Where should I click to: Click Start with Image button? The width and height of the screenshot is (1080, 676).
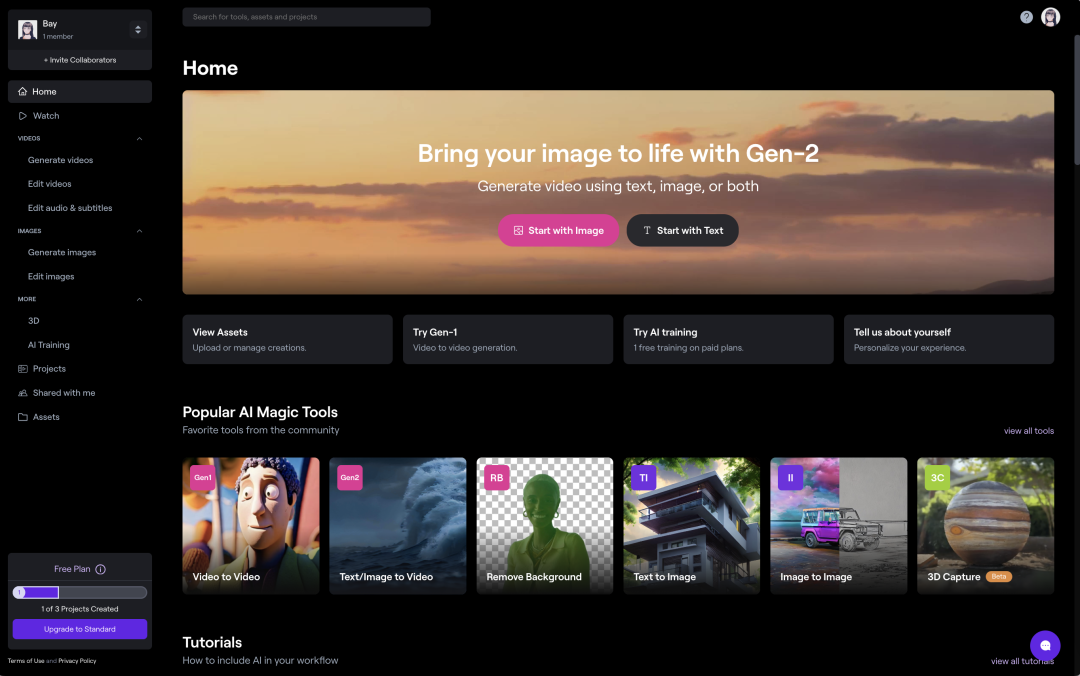coord(558,230)
